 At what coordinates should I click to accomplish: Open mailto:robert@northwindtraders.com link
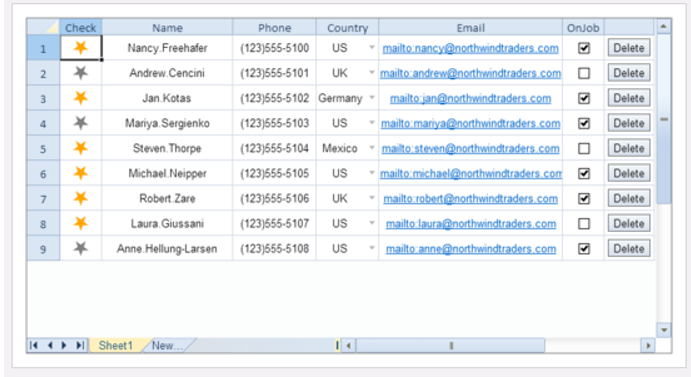tap(470, 199)
